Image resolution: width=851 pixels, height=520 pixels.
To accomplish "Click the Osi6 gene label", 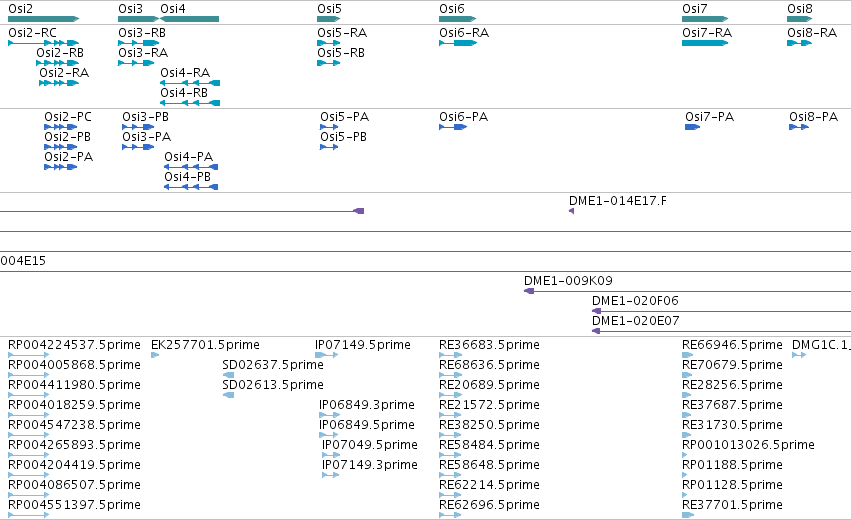I will pos(452,9).
